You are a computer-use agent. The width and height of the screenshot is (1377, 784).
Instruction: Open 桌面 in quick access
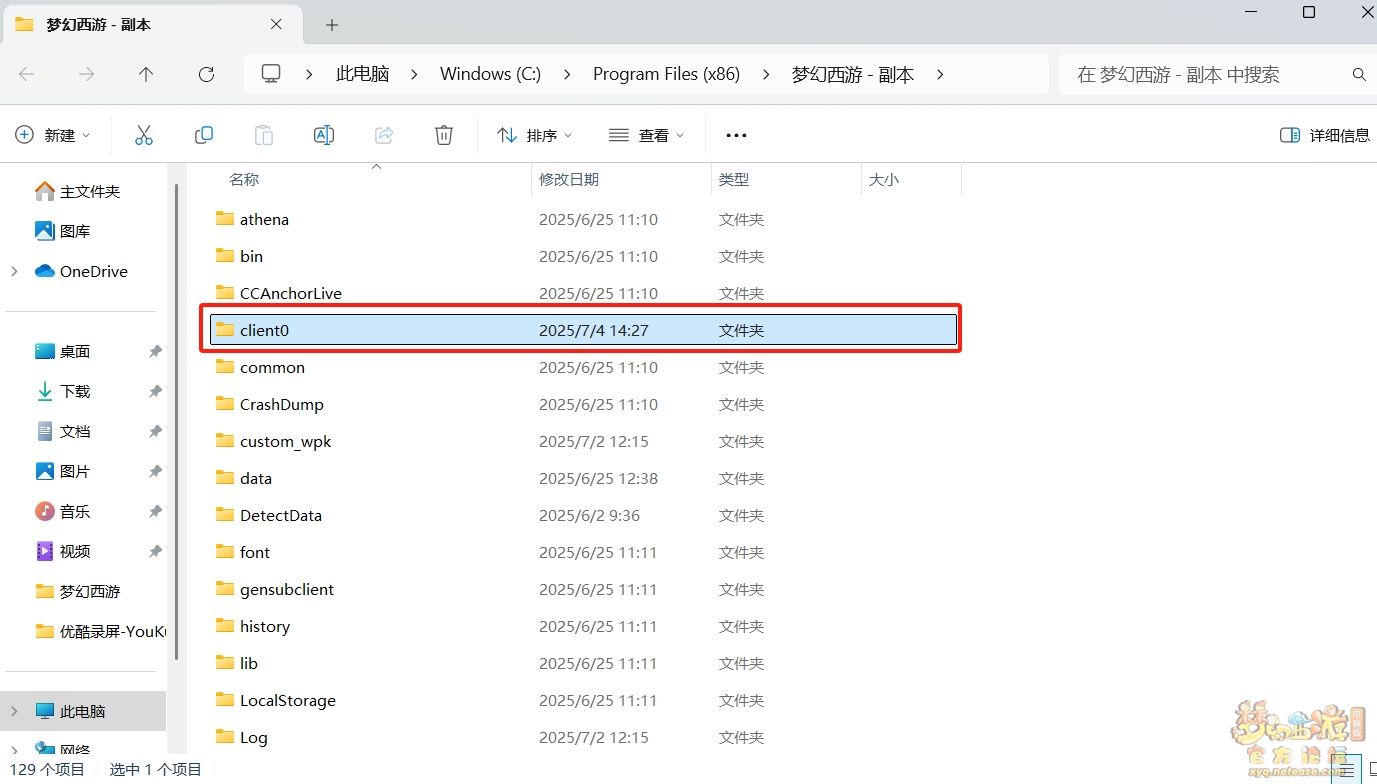pos(63,351)
